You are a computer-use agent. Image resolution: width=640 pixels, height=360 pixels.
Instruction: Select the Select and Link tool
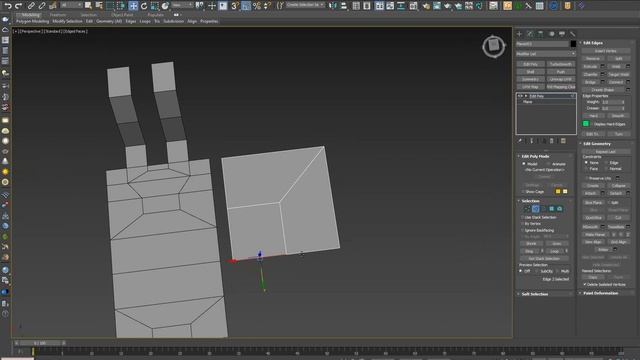tap(31, 6)
